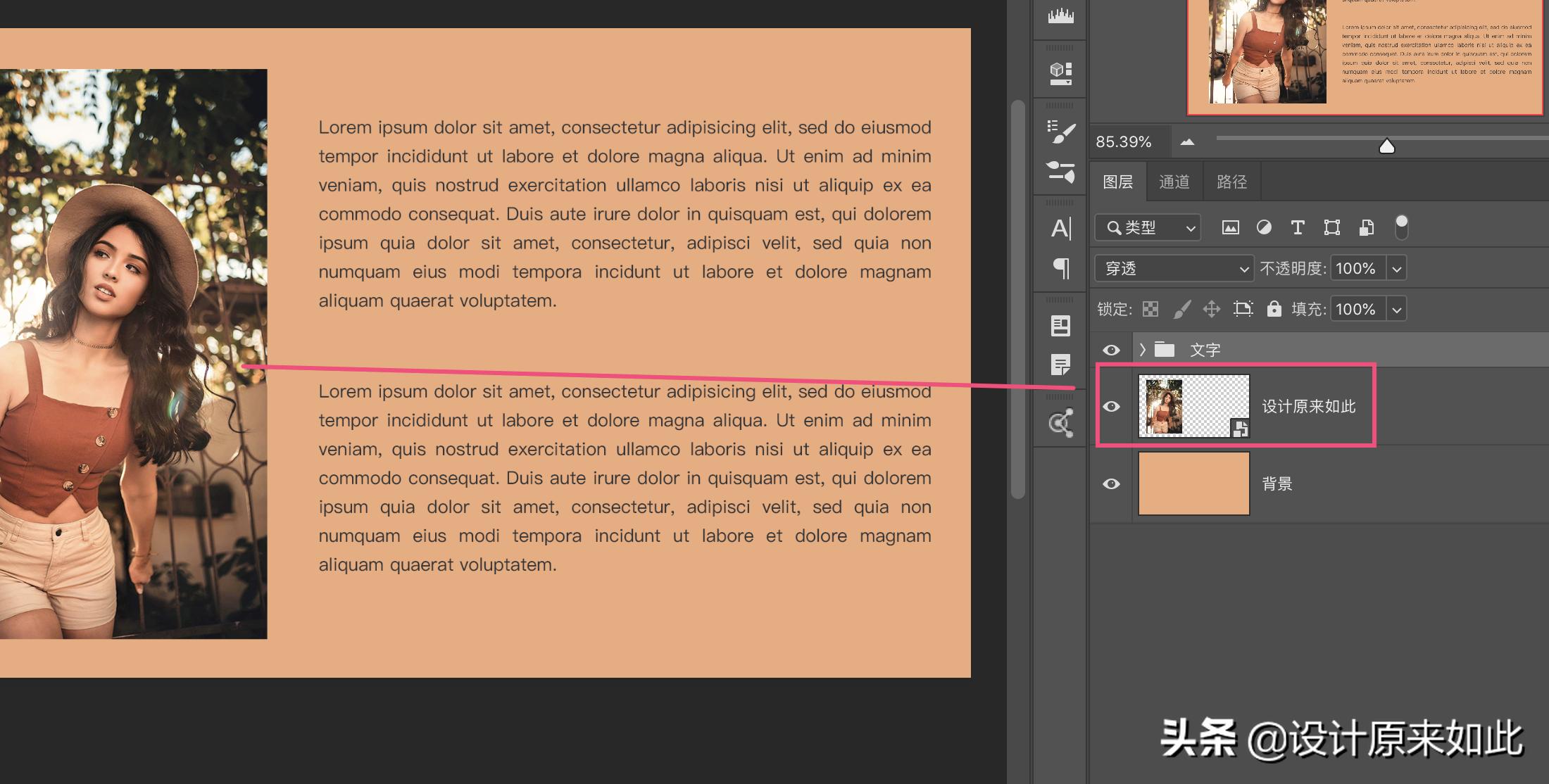Turn off layer filtering switch
1549x784 pixels.
1401,227
